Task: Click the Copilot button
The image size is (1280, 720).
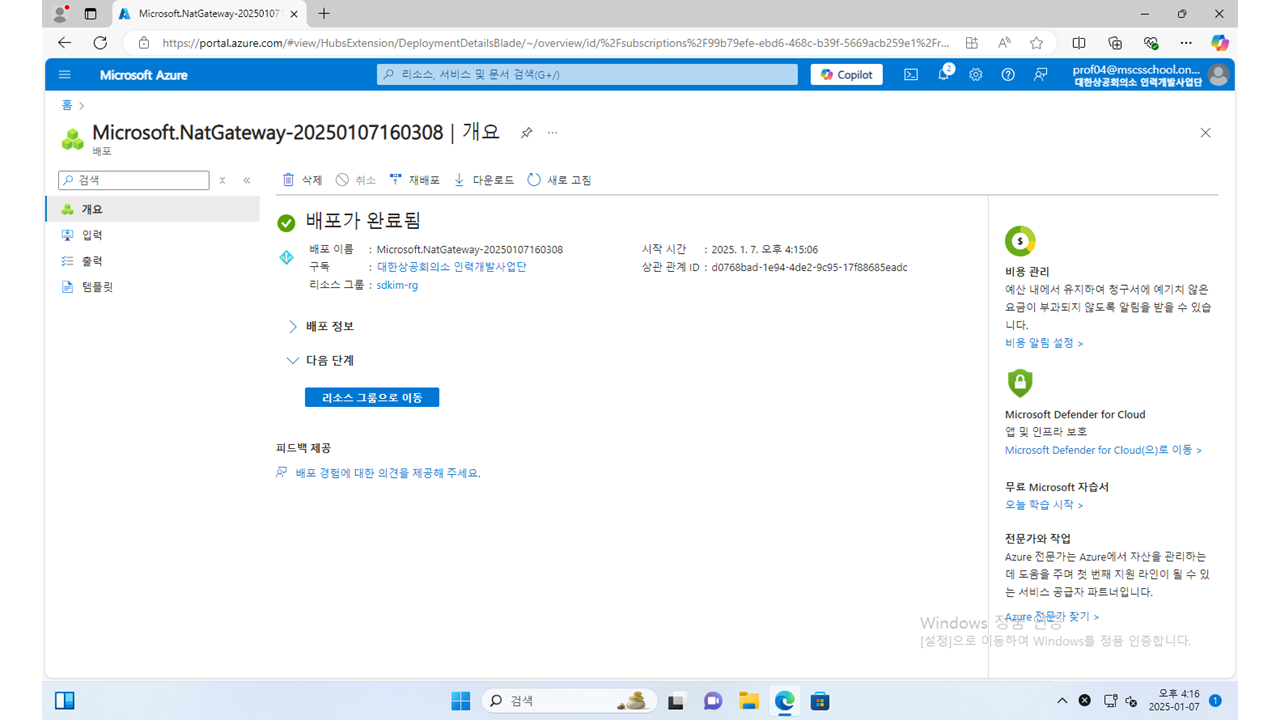Action: pos(847,75)
